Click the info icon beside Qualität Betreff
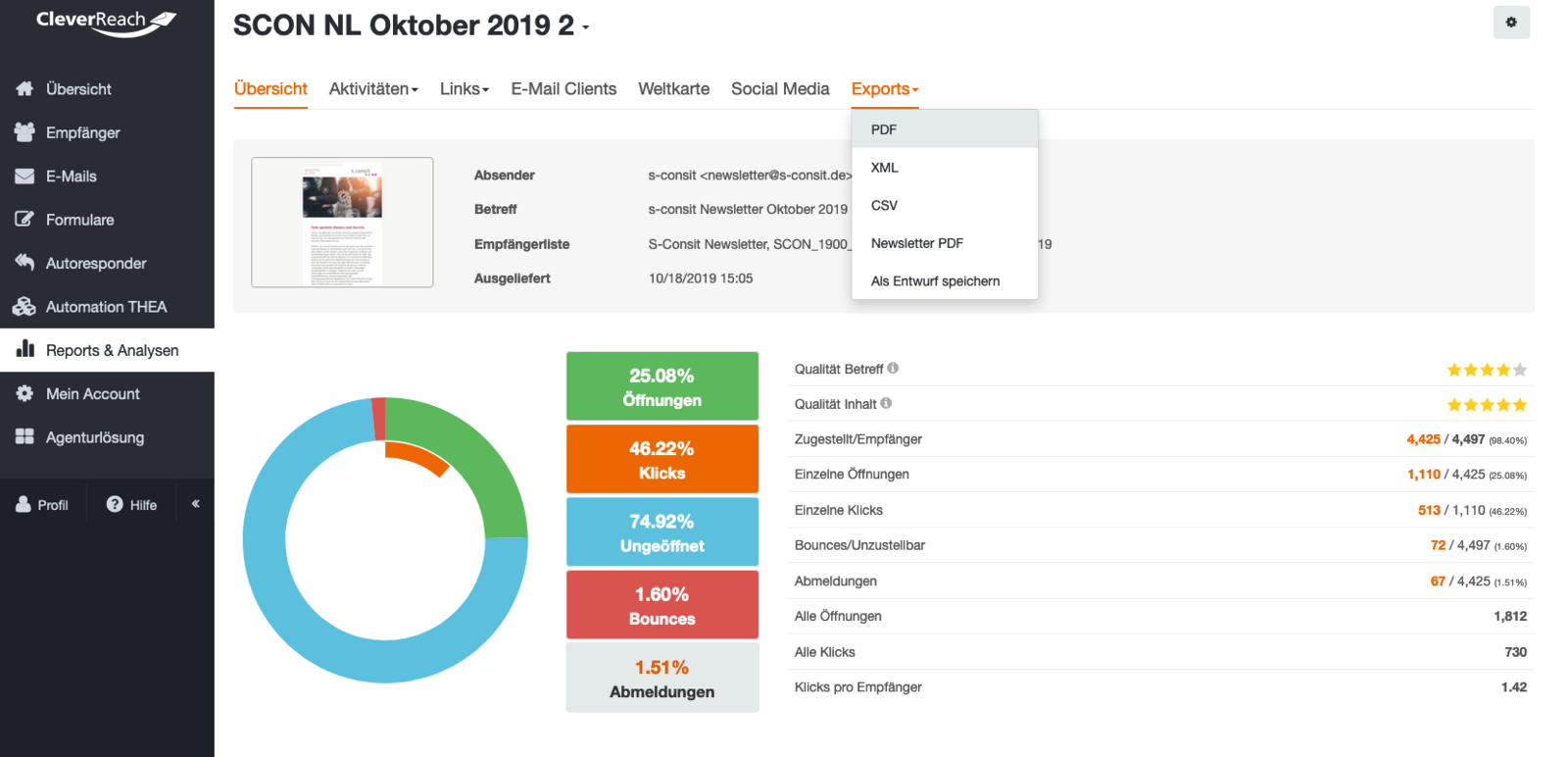 coord(893,369)
